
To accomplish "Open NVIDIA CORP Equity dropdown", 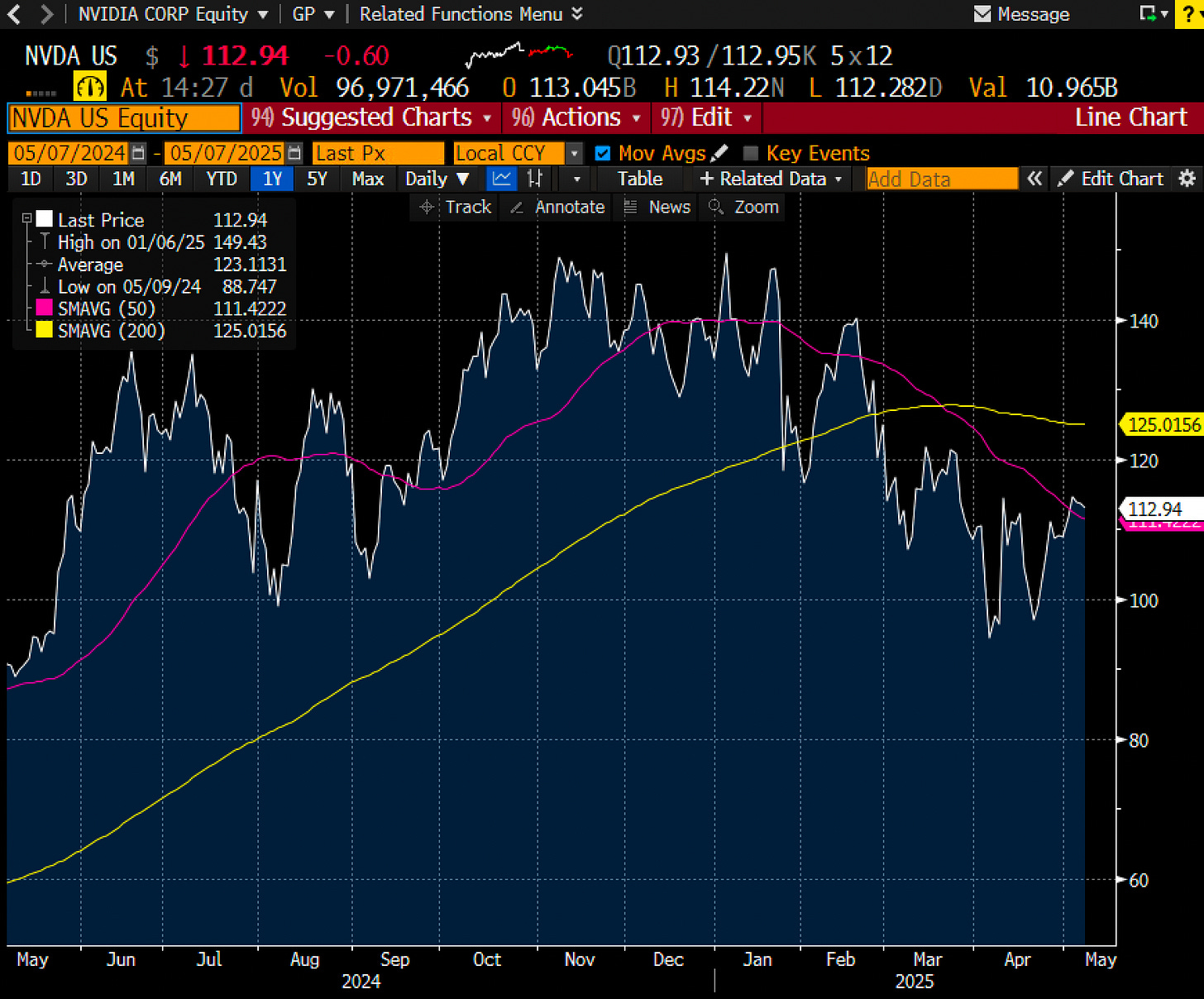I will click(x=173, y=14).
